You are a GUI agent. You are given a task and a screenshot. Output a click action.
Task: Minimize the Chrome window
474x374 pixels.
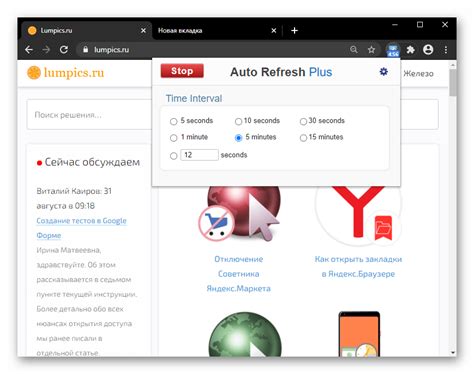(395, 25)
